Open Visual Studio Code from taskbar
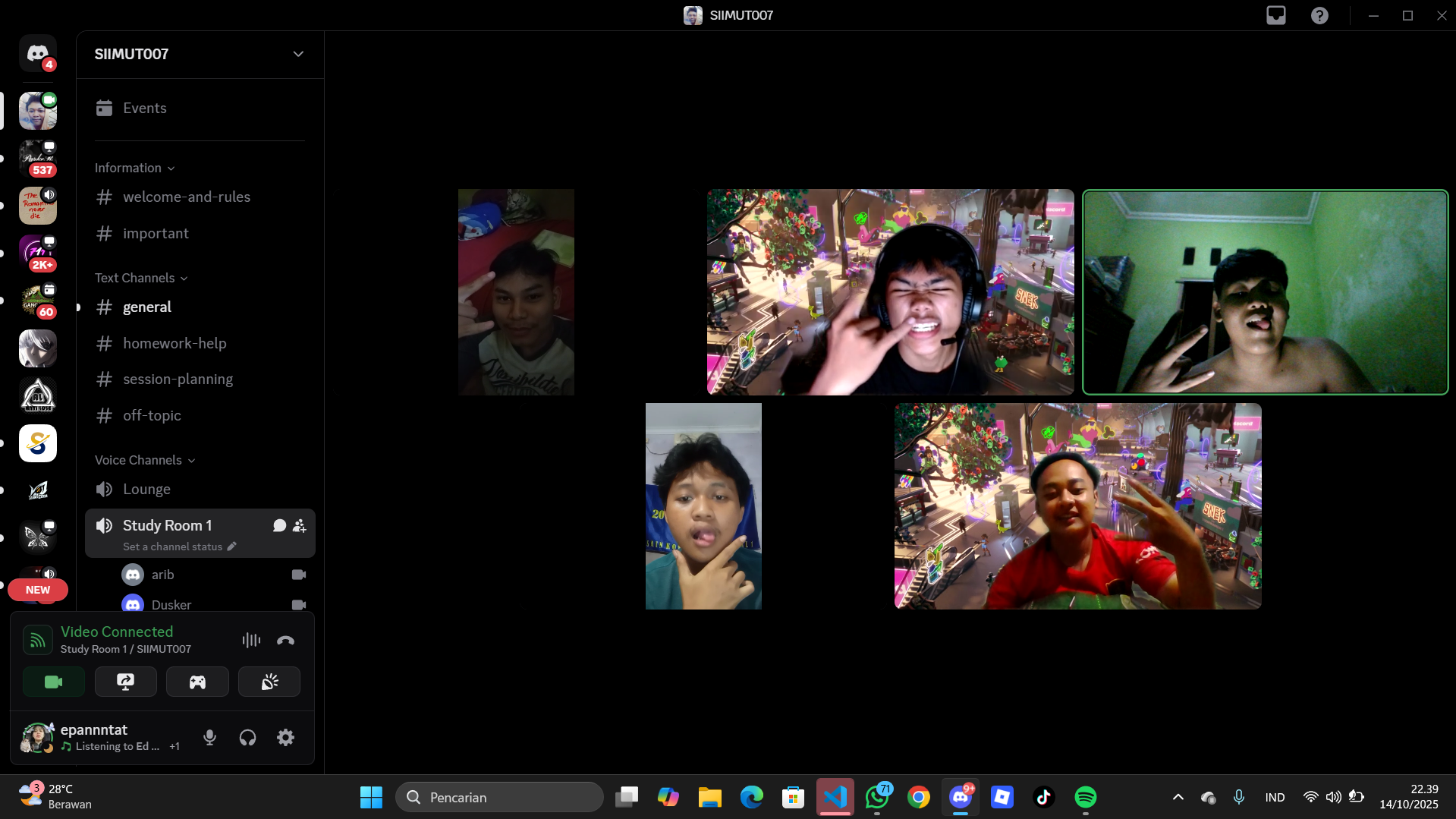The image size is (1456, 819). click(835, 797)
